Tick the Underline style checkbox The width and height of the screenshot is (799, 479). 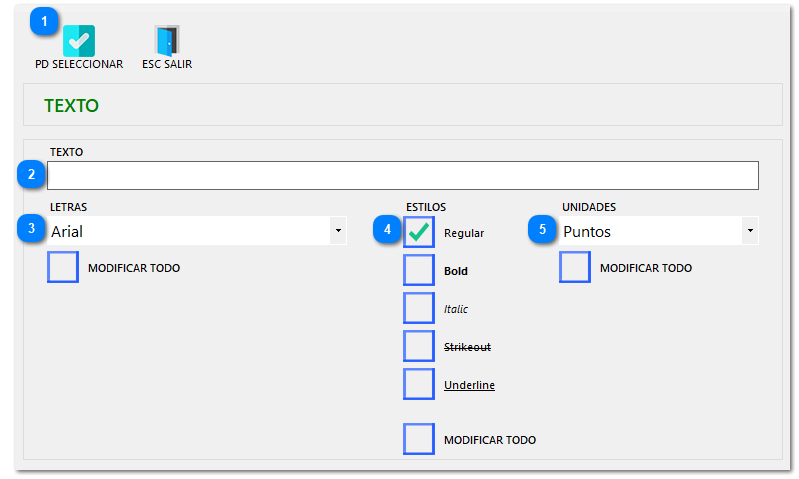pyautogui.click(x=419, y=384)
